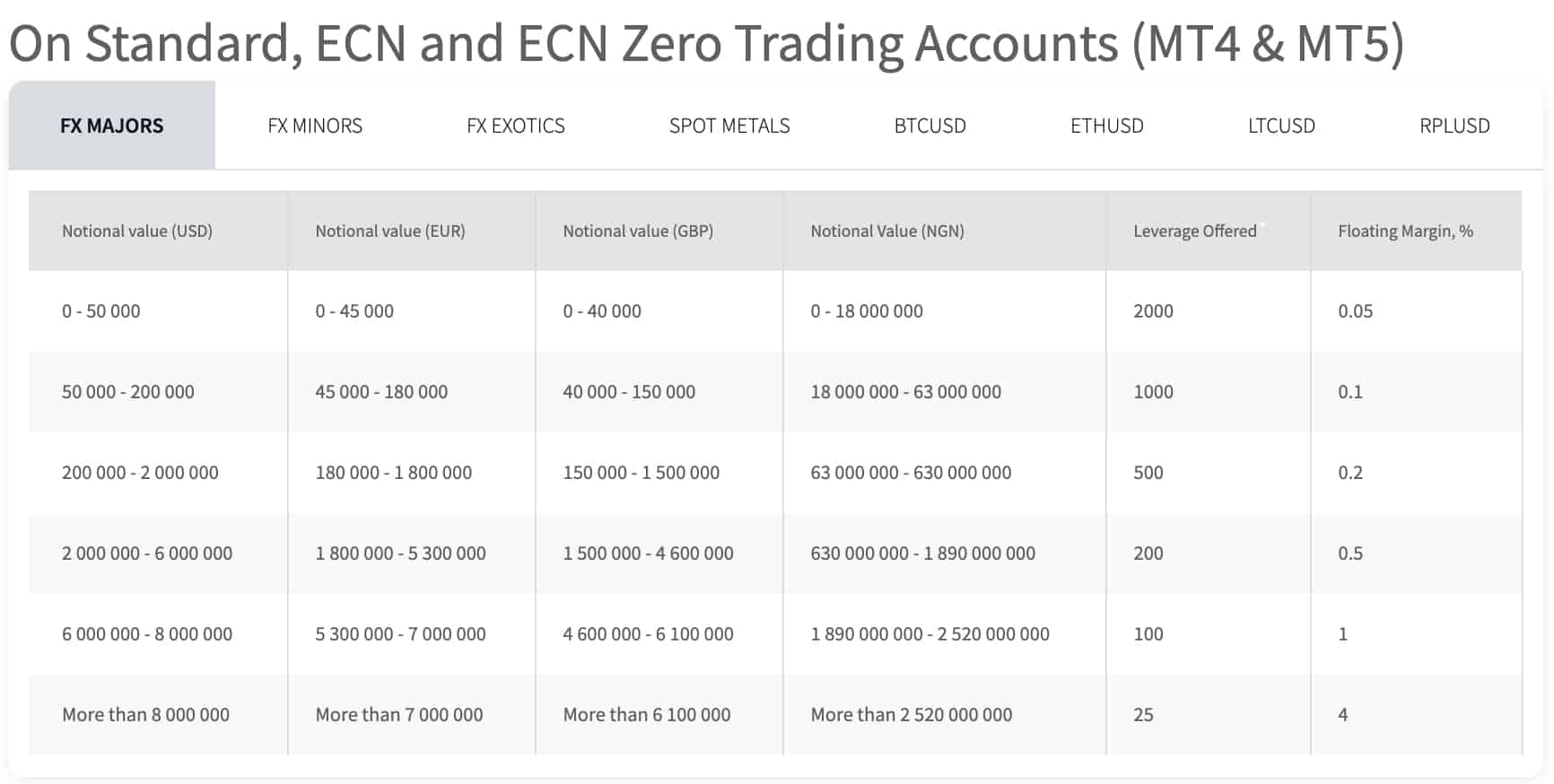Select the FX MAJORS tab
This screenshot has height=784, width=1554.
[112, 125]
